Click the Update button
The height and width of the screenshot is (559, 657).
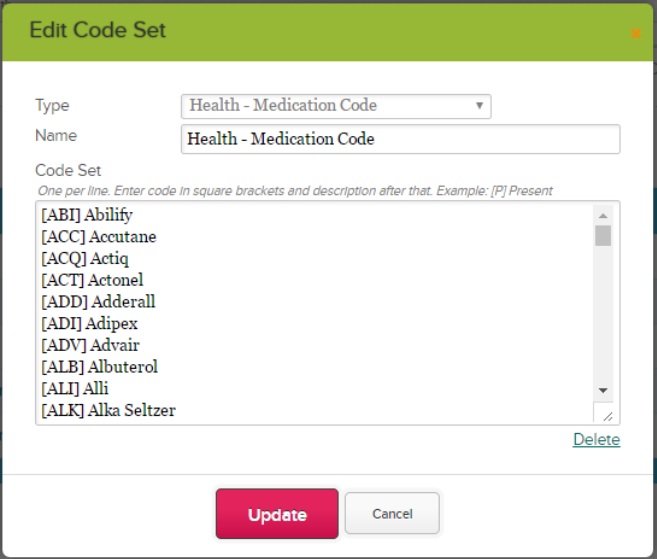(277, 514)
